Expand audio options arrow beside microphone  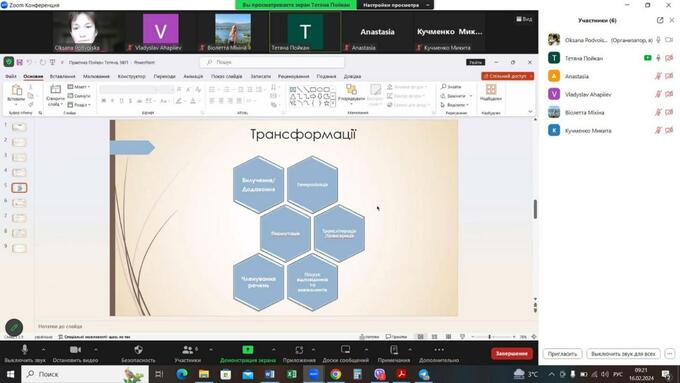[43, 349]
